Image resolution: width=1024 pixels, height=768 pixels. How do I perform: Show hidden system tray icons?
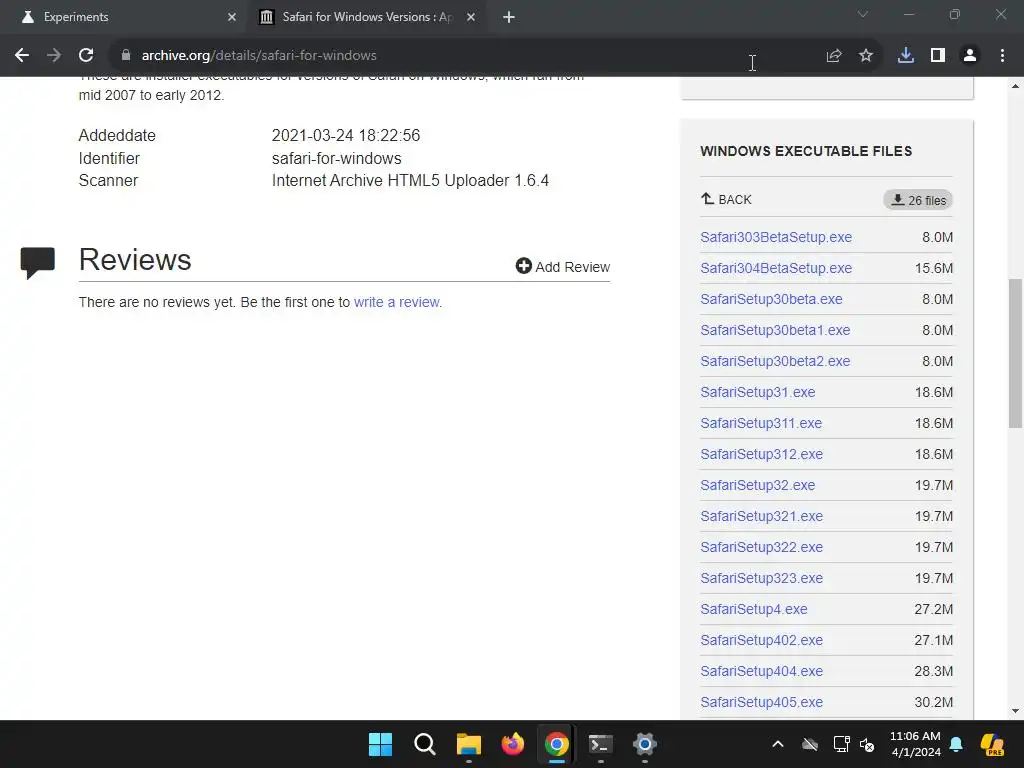tap(777, 744)
